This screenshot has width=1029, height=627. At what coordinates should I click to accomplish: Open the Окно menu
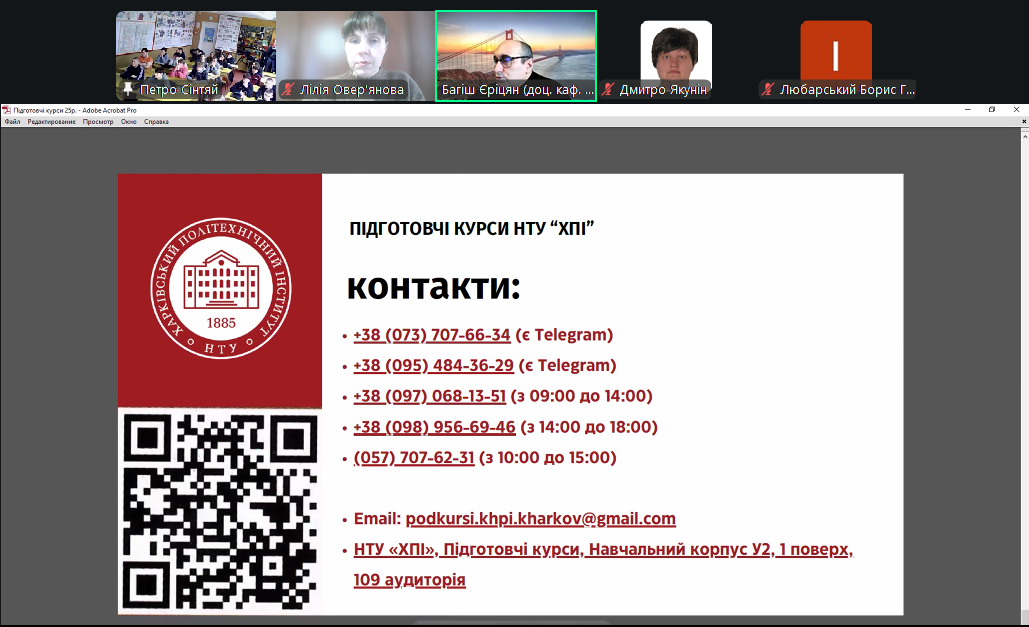(x=129, y=121)
